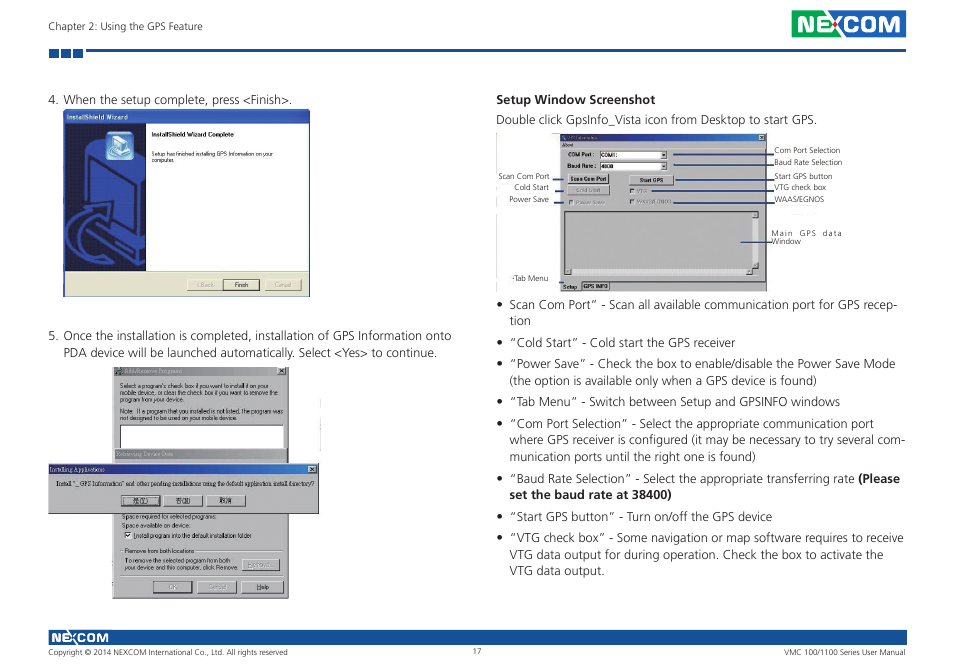Close the Installing Applications dialog
The width and height of the screenshot is (954, 672).
312,469
